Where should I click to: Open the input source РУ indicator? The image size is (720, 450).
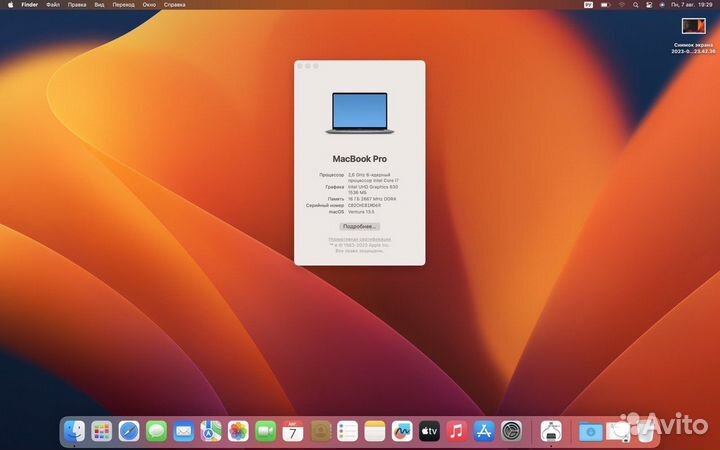coord(588,5)
